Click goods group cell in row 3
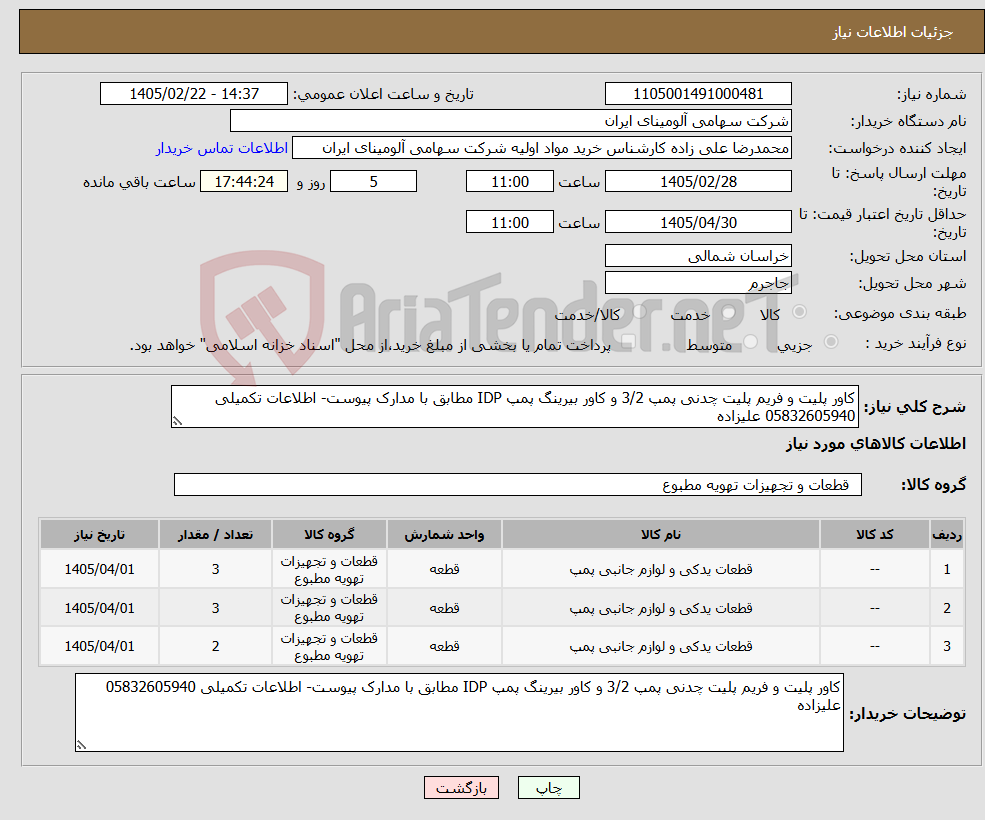The image size is (985, 820). (329, 646)
